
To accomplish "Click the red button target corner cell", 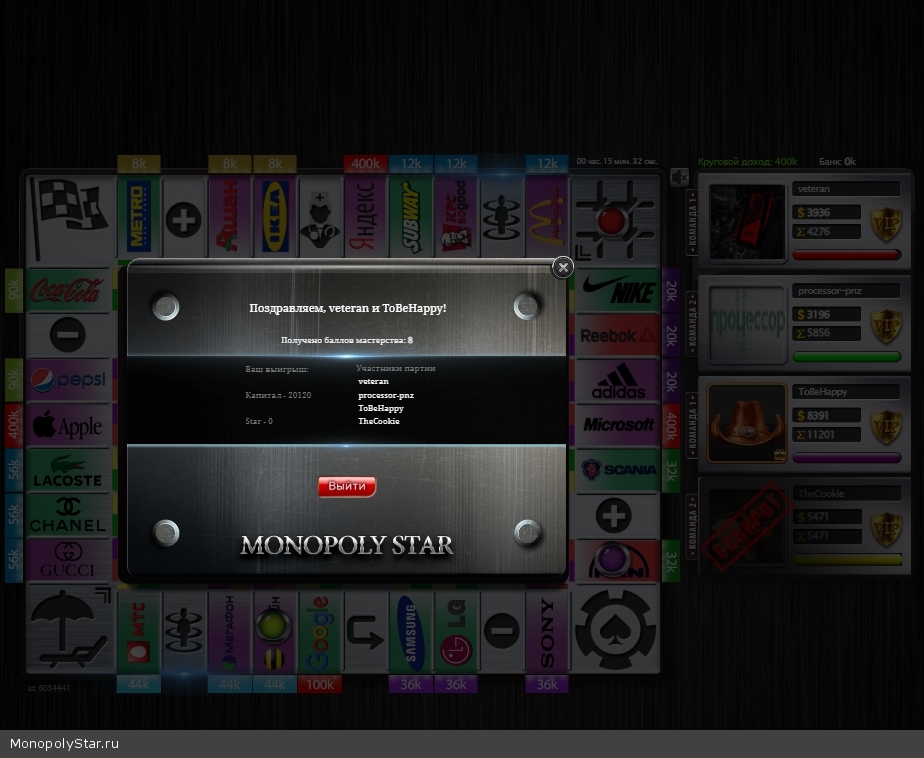I will click(x=615, y=219).
